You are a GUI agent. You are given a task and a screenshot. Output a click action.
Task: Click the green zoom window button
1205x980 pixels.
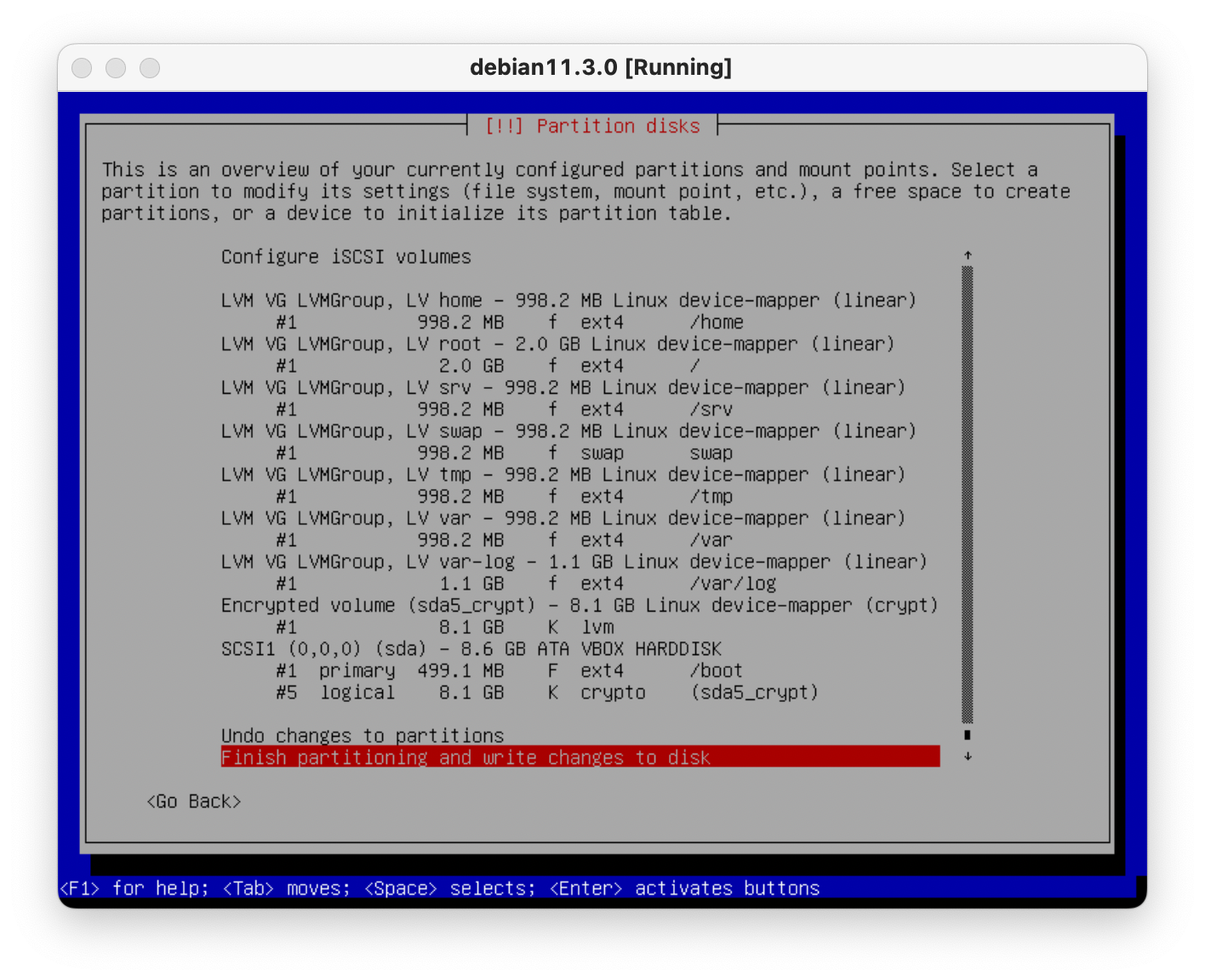(150, 68)
